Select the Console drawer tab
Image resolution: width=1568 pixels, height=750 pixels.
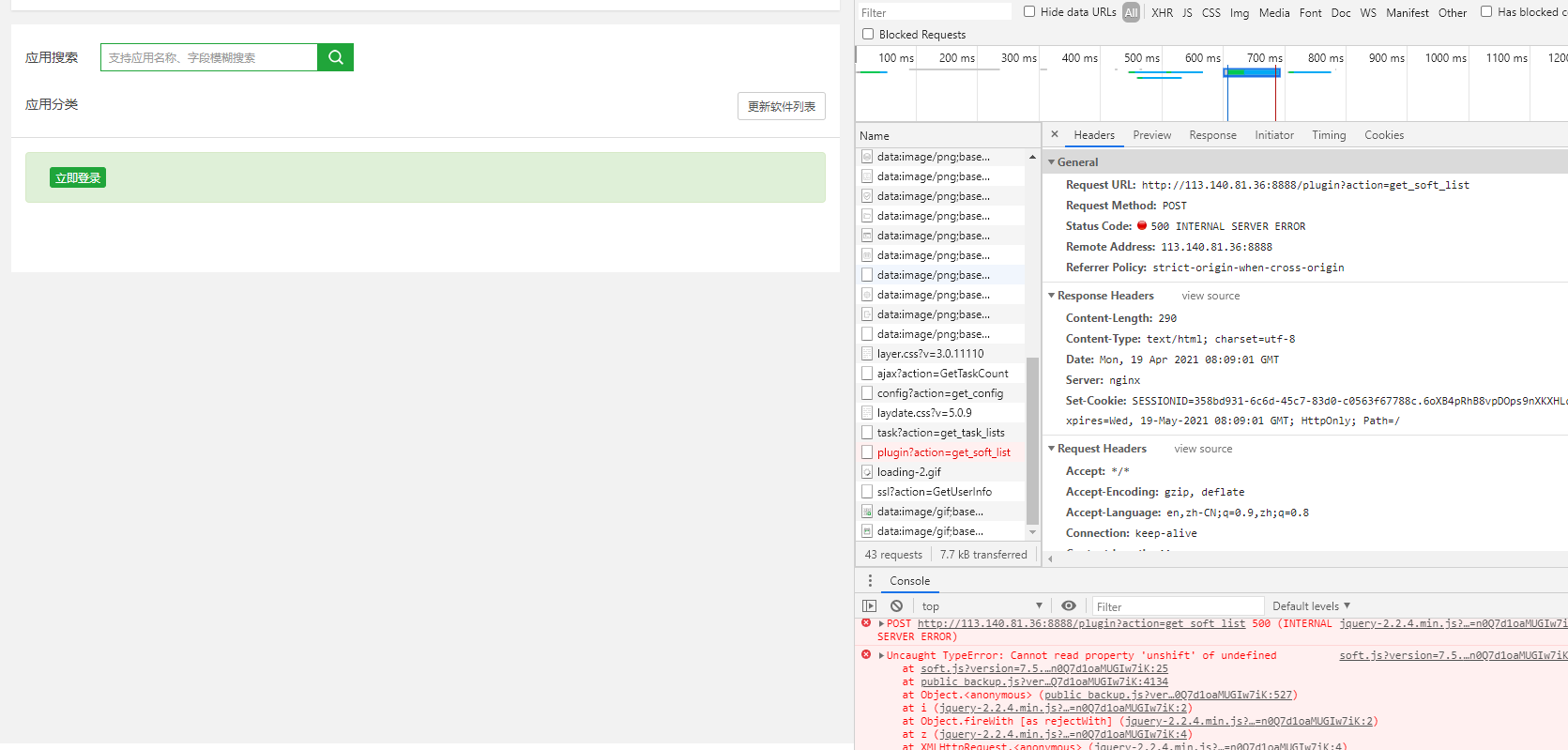pos(910,581)
